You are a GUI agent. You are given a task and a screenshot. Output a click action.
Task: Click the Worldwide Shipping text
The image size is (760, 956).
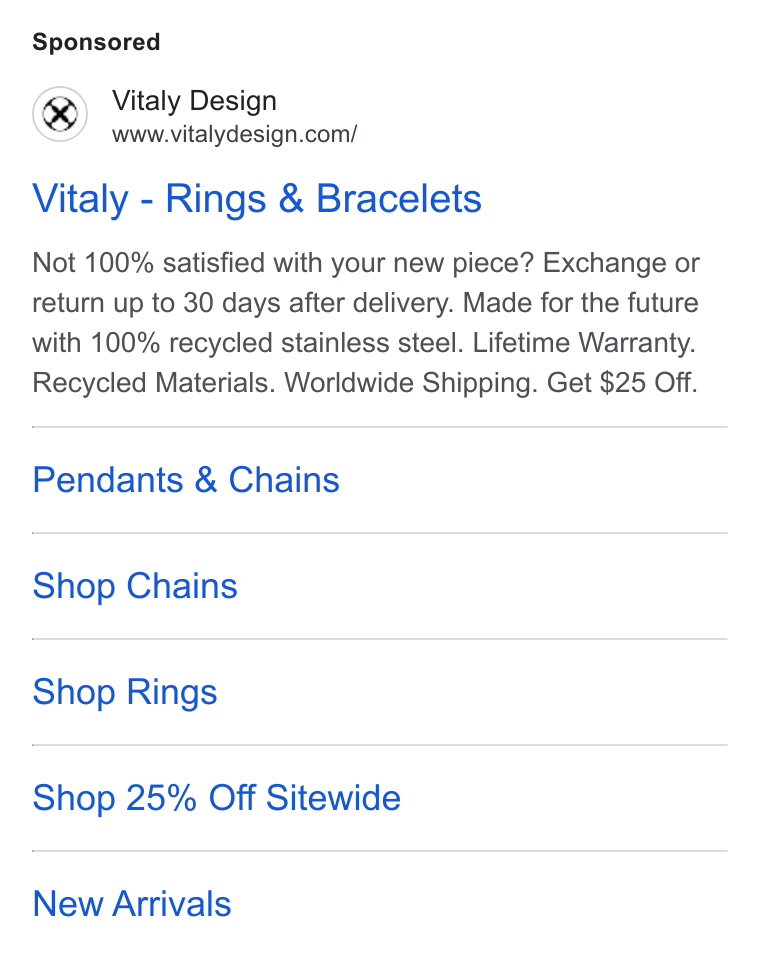[411, 383]
